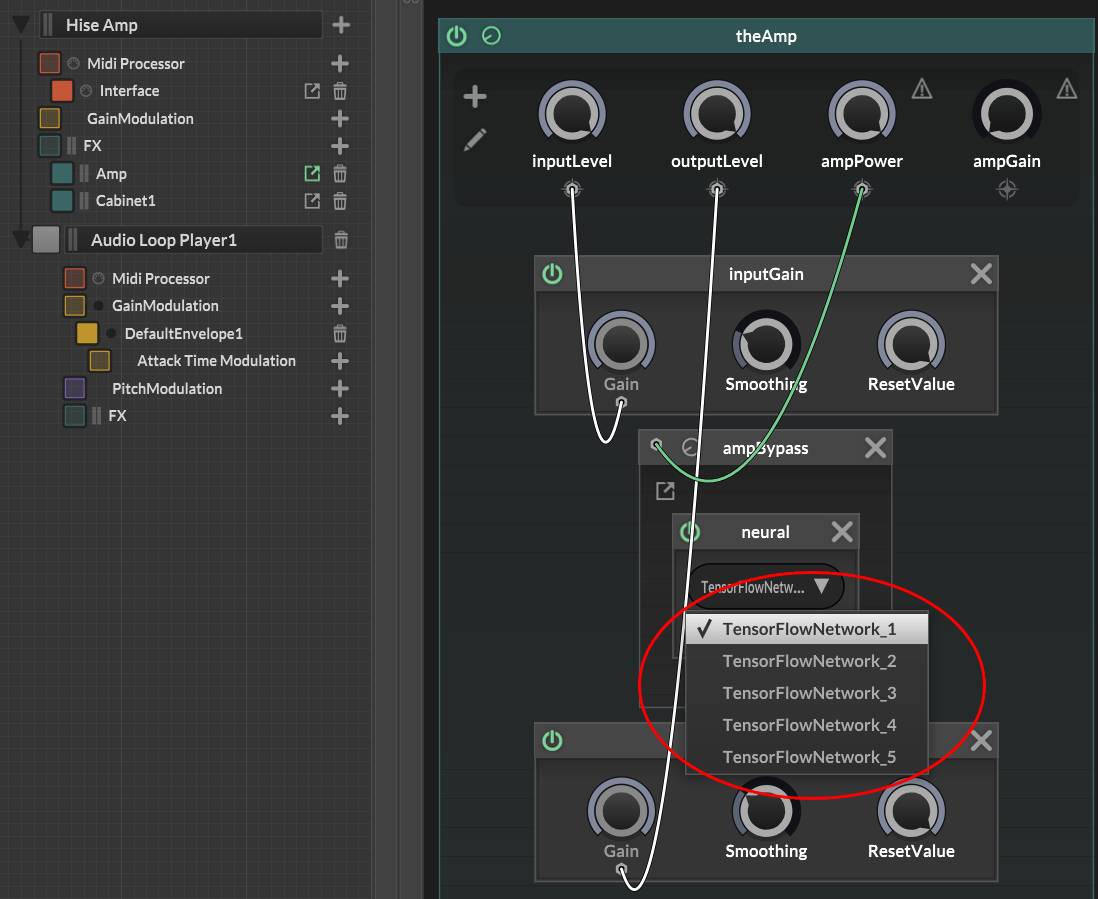Screen dimensions: 1100x899
Task: Open the ampBypass popup editor icon
Action: tap(665, 491)
